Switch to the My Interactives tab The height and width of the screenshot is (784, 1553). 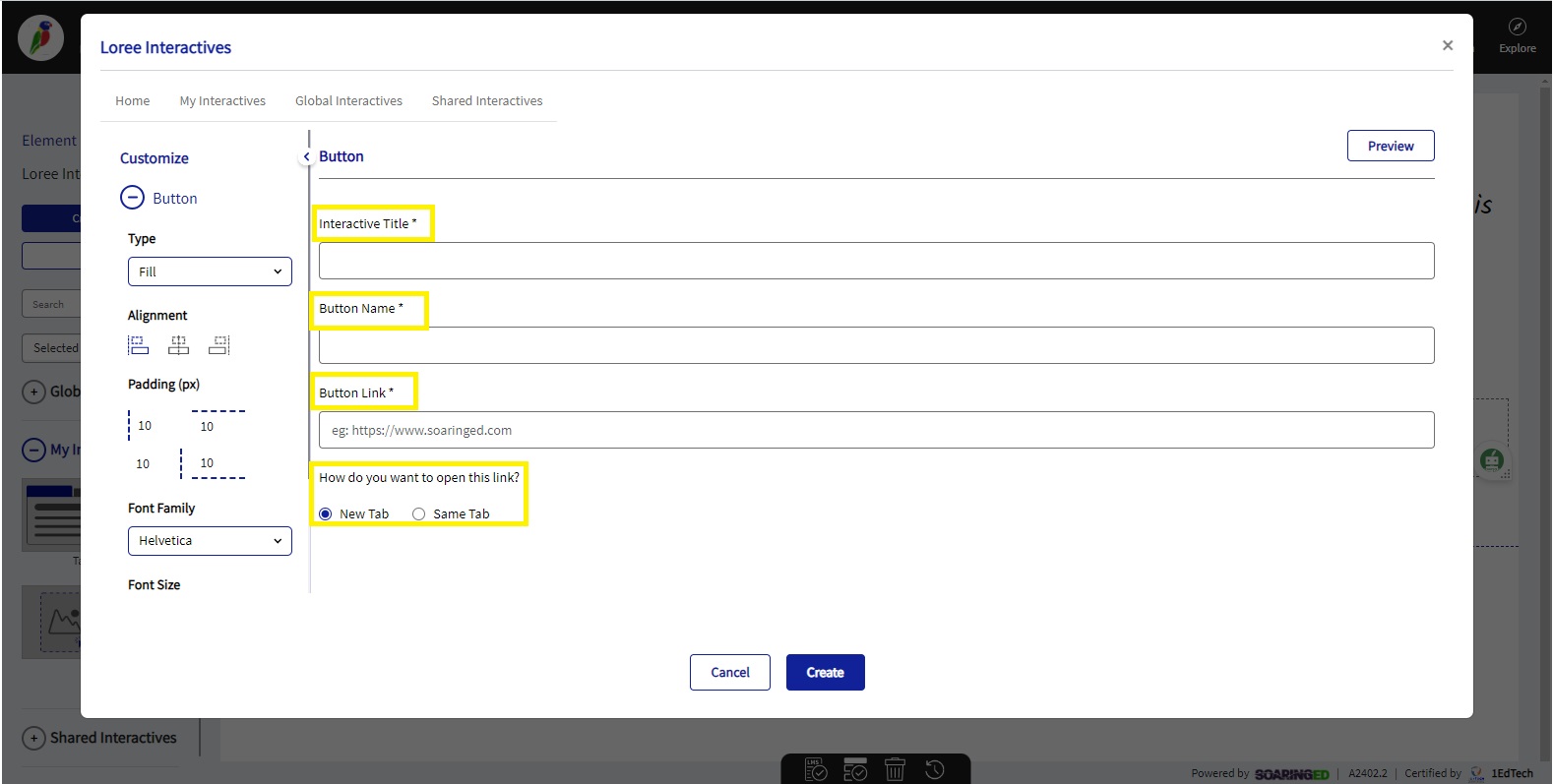point(222,100)
